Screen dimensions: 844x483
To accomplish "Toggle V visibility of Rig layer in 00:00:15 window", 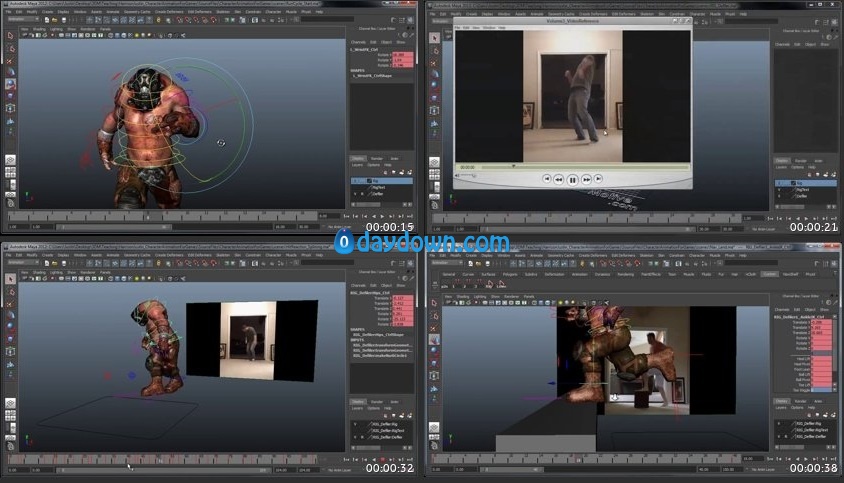I will (355, 181).
